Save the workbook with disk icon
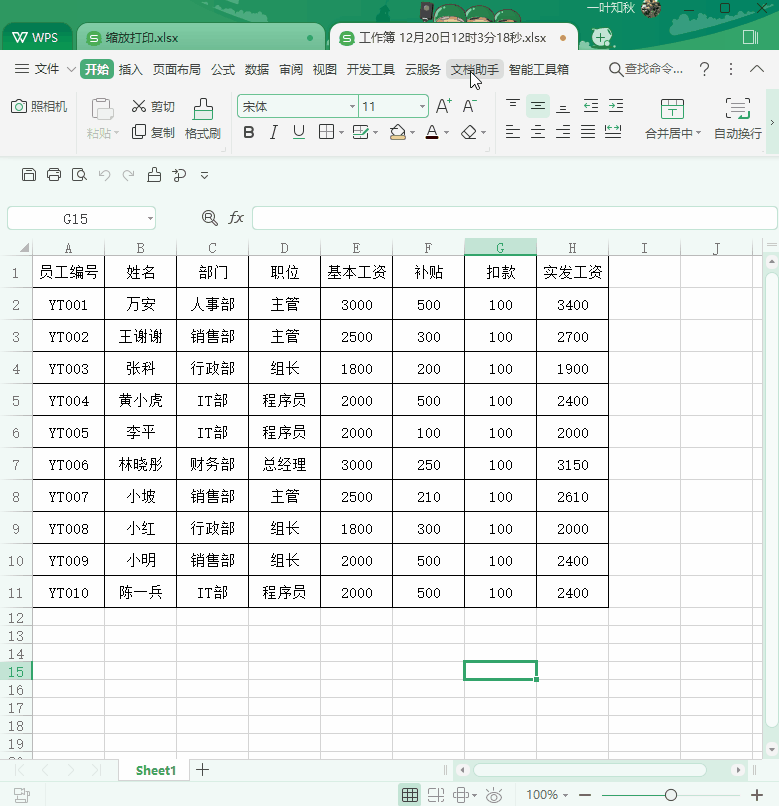The height and width of the screenshot is (806, 779). coord(29,175)
